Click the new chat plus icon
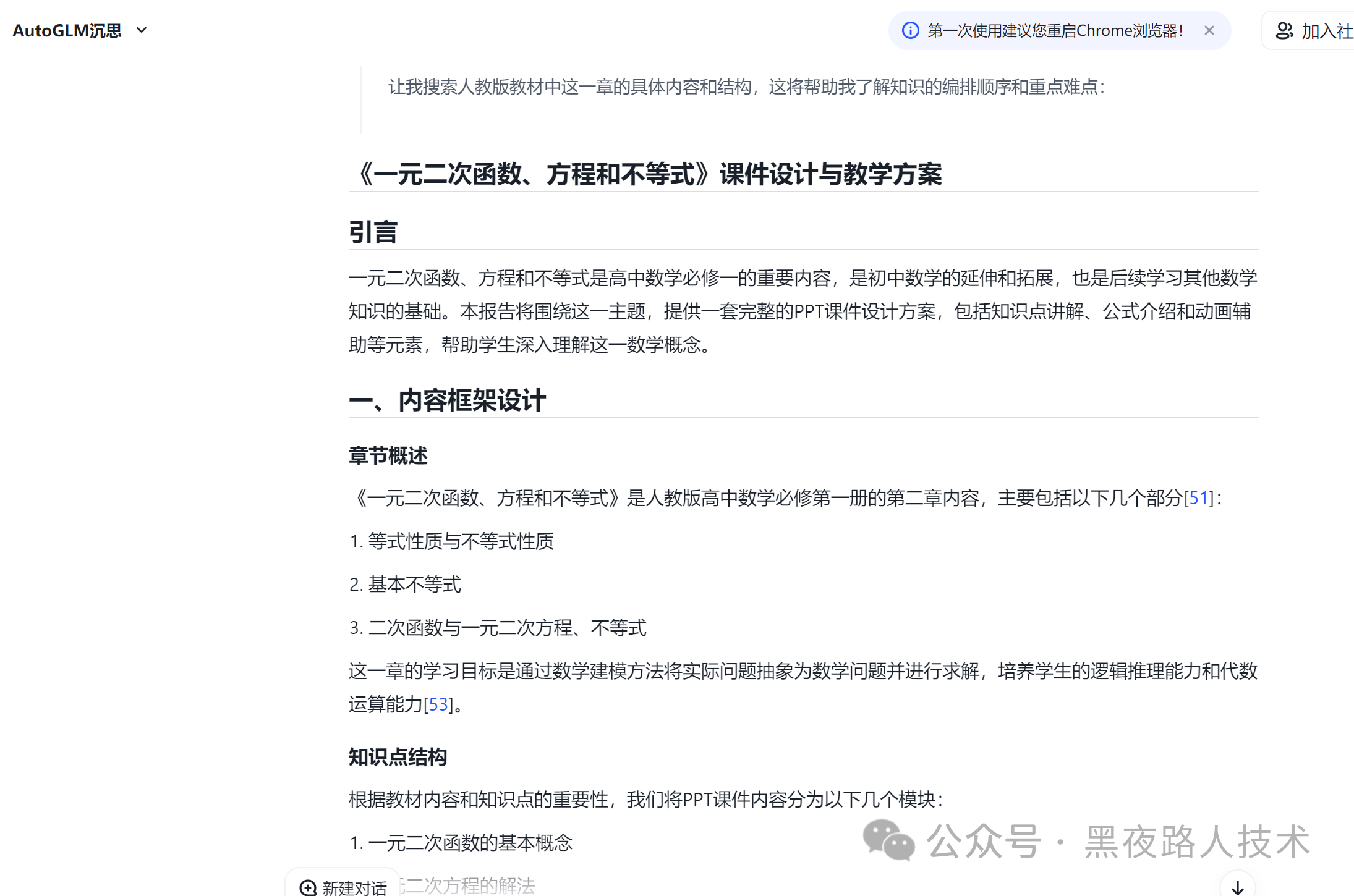This screenshot has height=896, width=1354. [308, 887]
